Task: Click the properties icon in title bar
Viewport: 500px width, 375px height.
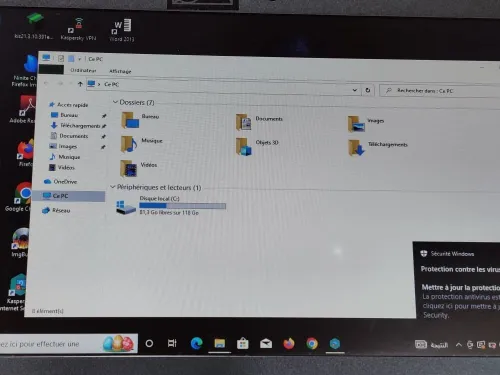Action: [61, 59]
